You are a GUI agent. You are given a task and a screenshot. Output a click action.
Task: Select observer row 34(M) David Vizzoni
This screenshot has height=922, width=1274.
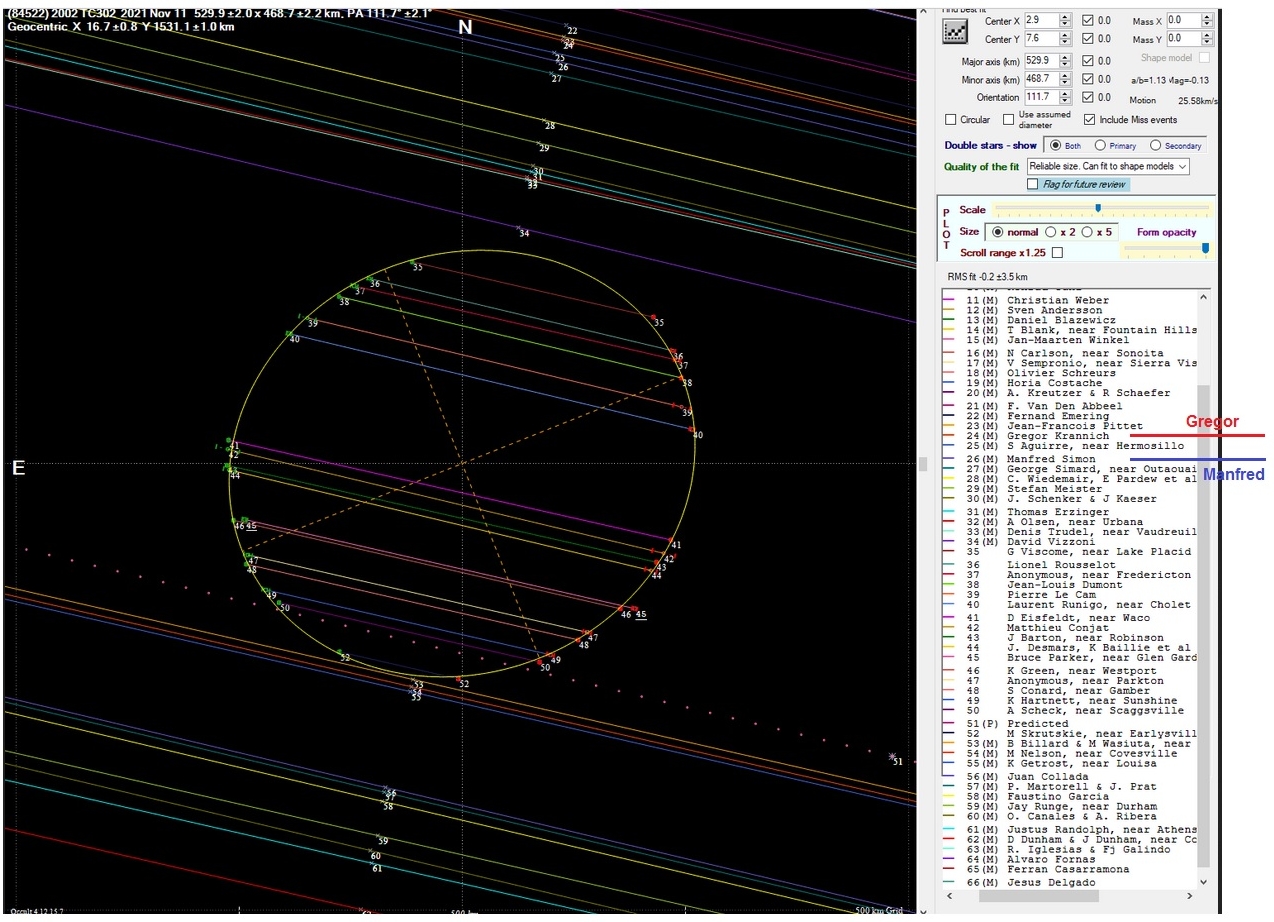1069,542
